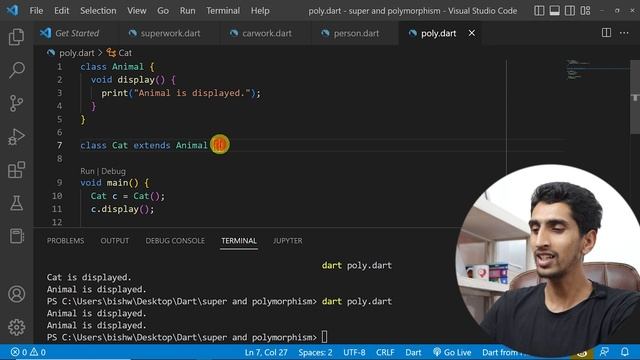Open the Selection menu
Screen dimensions: 640x360
(98, 11)
